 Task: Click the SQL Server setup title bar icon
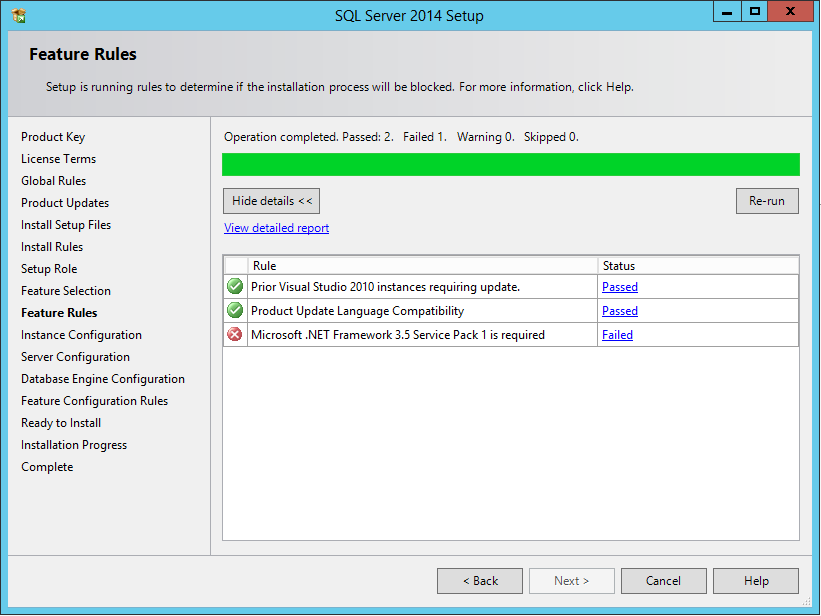18,16
